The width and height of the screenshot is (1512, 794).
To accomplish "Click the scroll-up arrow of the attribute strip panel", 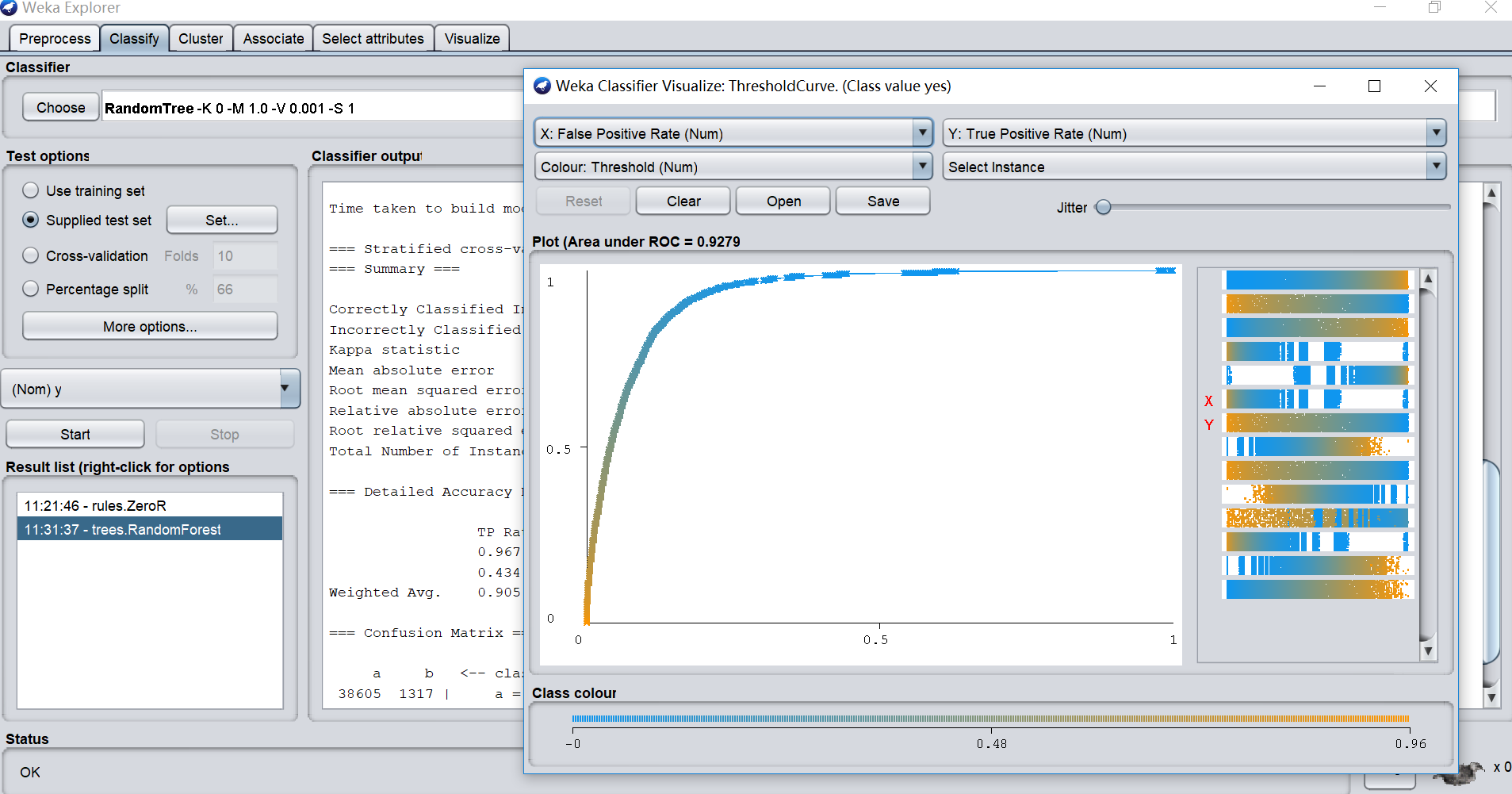I will coord(1428,278).
